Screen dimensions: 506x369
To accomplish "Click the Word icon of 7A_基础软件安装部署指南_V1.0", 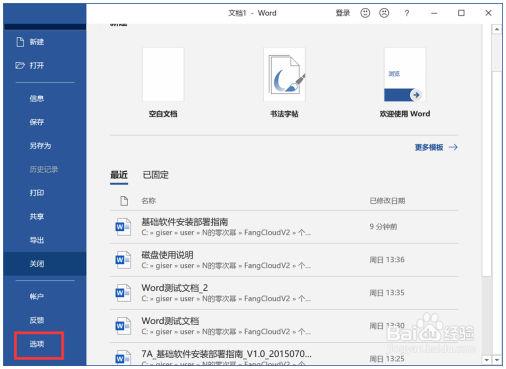I will pyautogui.click(x=122, y=357).
